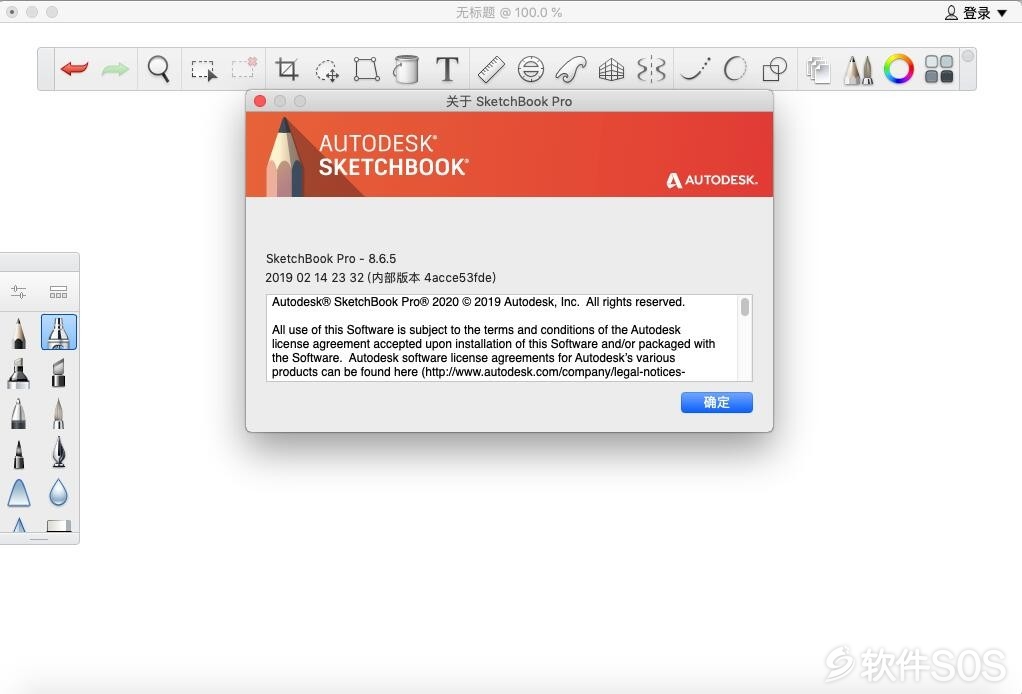This screenshot has height=694, width=1022.
Task: Click the legal-notices URL text
Action: point(555,372)
